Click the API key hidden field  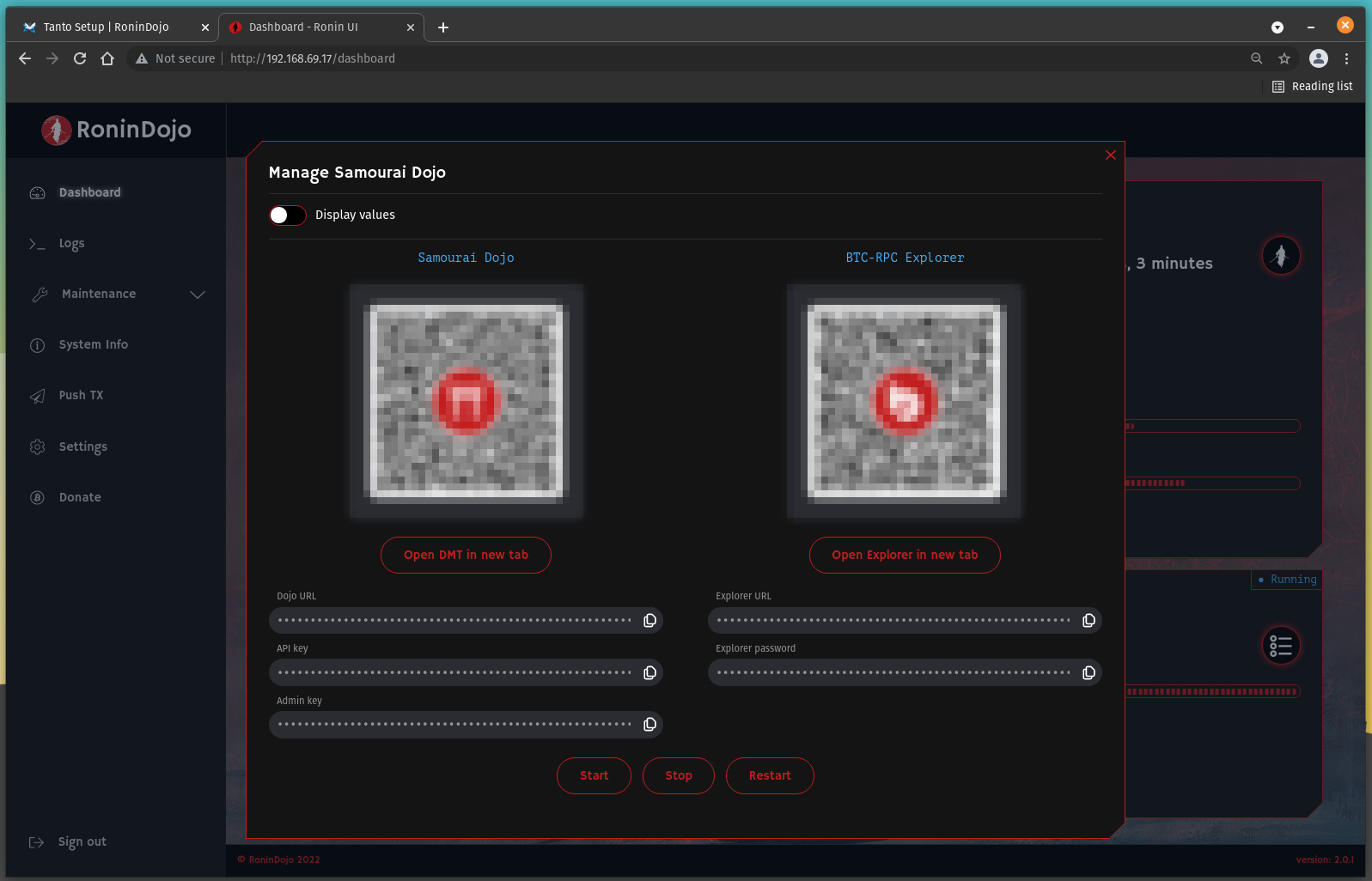click(x=466, y=672)
